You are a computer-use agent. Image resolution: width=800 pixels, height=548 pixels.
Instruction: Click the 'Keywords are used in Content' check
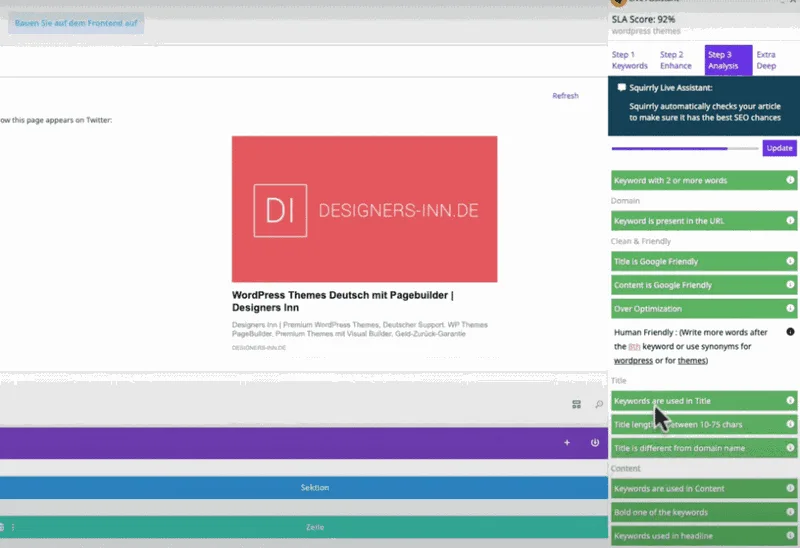click(704, 488)
